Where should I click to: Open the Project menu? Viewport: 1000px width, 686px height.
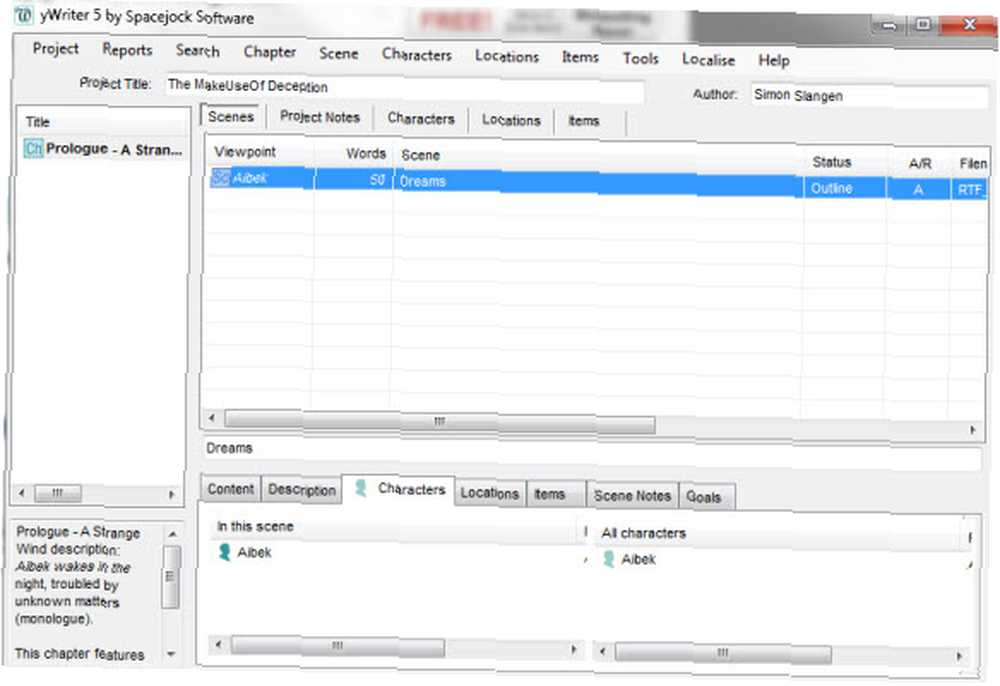(55, 48)
